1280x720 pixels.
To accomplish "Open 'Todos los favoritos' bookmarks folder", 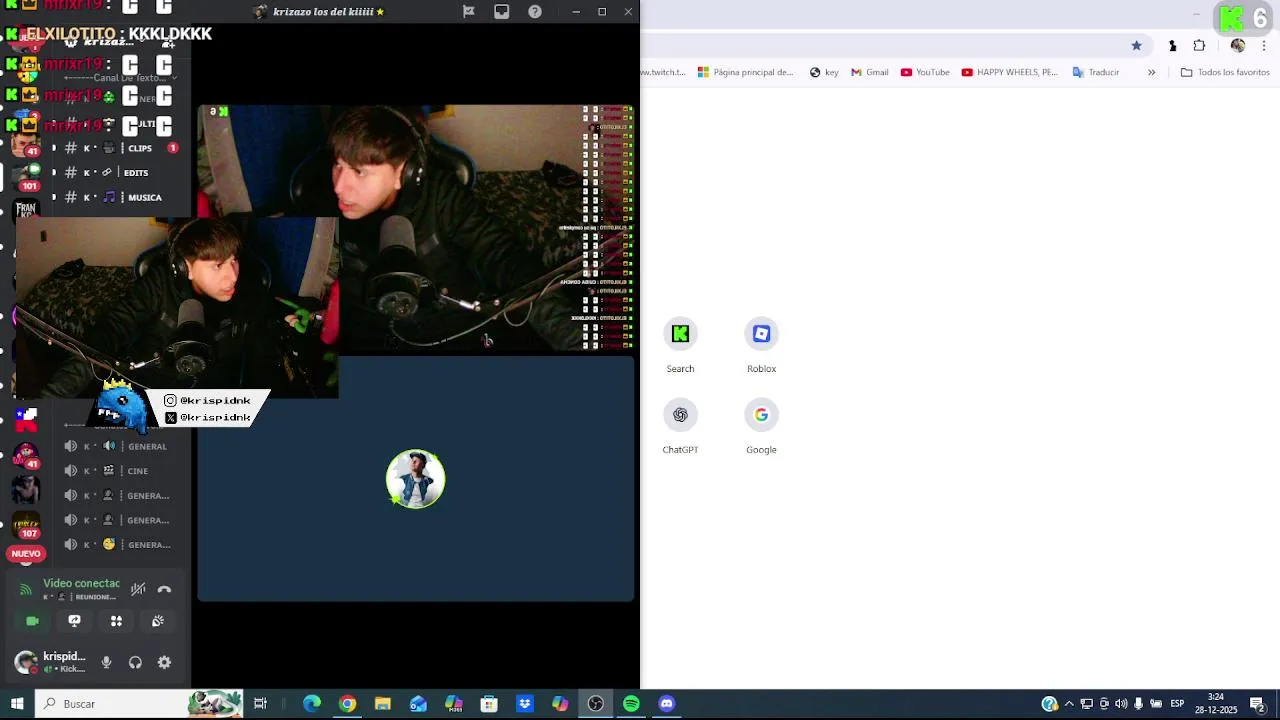I will (1225, 72).
